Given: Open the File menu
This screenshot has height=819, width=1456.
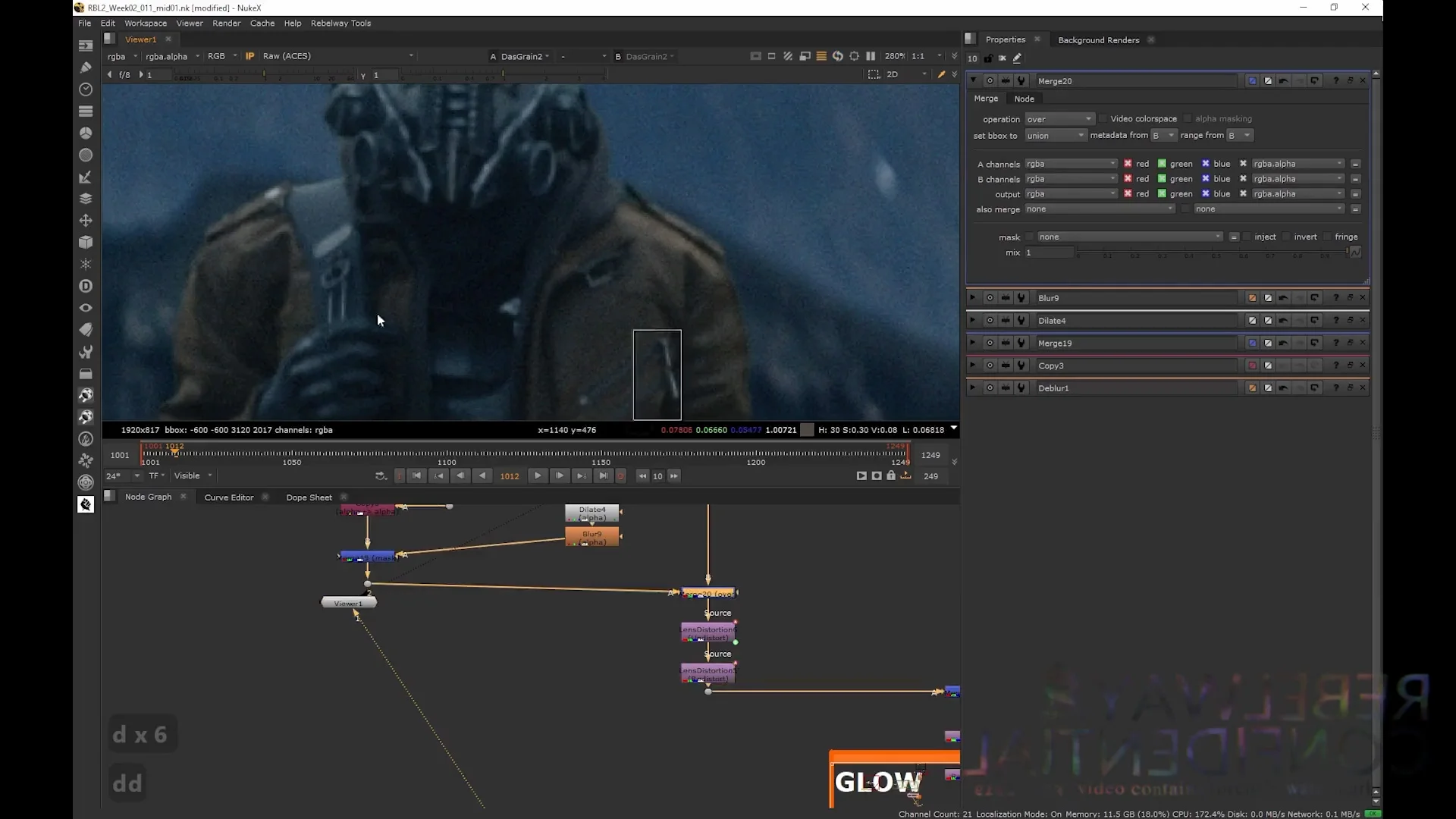Looking at the screenshot, I should point(84,24).
